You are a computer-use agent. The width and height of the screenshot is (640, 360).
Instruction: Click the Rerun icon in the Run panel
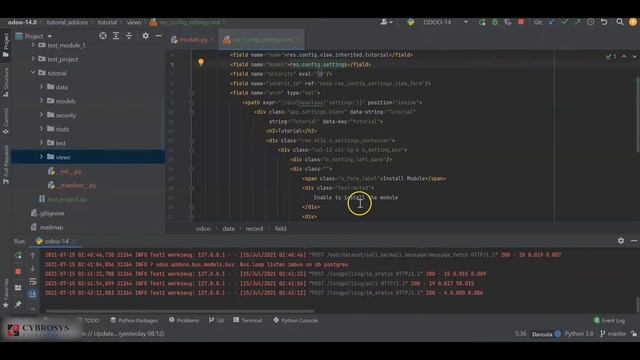click(18, 256)
